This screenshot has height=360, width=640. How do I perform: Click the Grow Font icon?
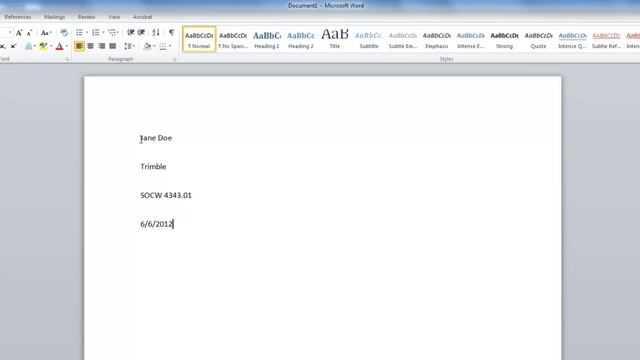(19, 33)
